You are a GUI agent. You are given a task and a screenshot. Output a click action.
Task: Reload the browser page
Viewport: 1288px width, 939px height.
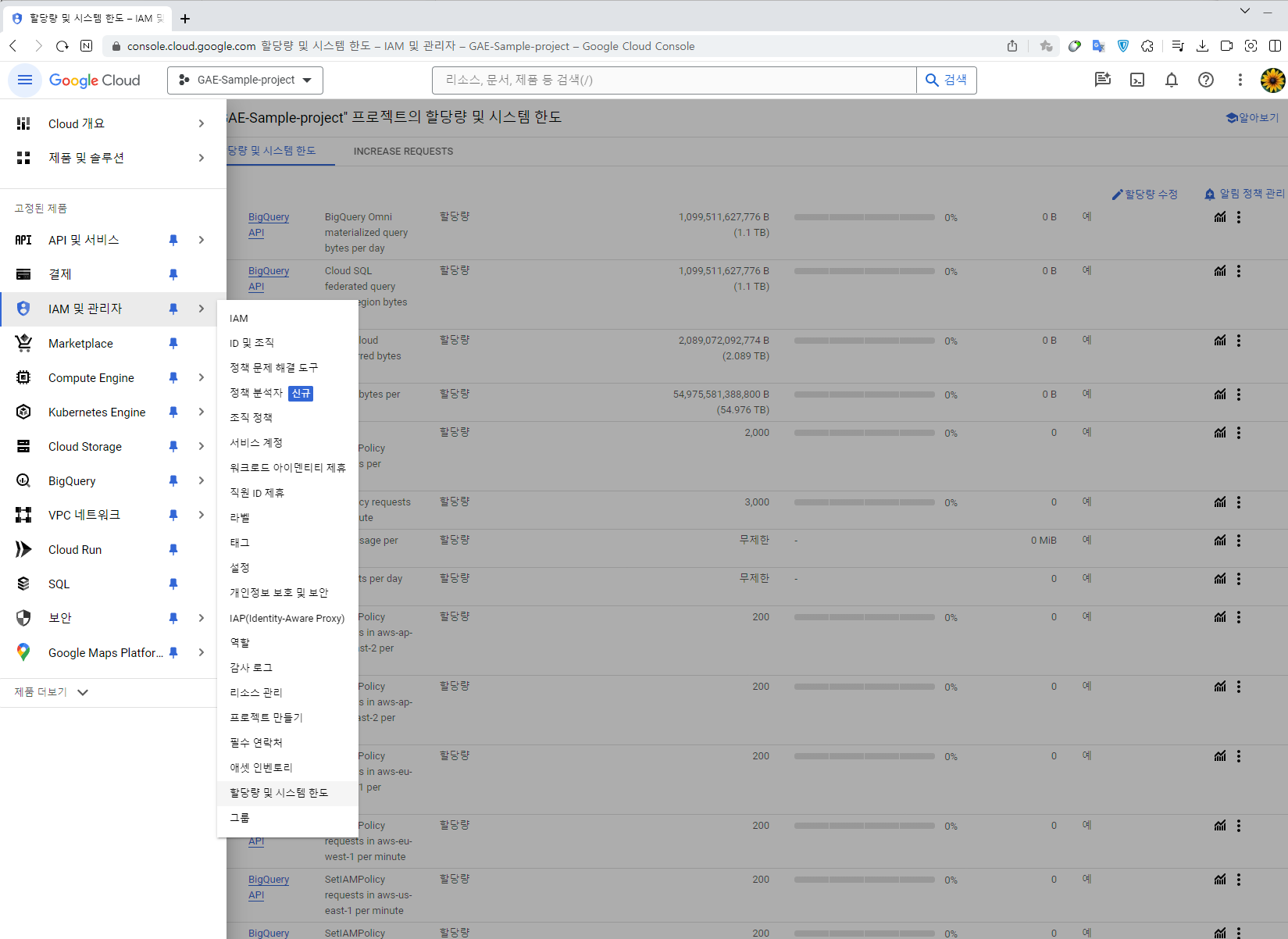62,46
